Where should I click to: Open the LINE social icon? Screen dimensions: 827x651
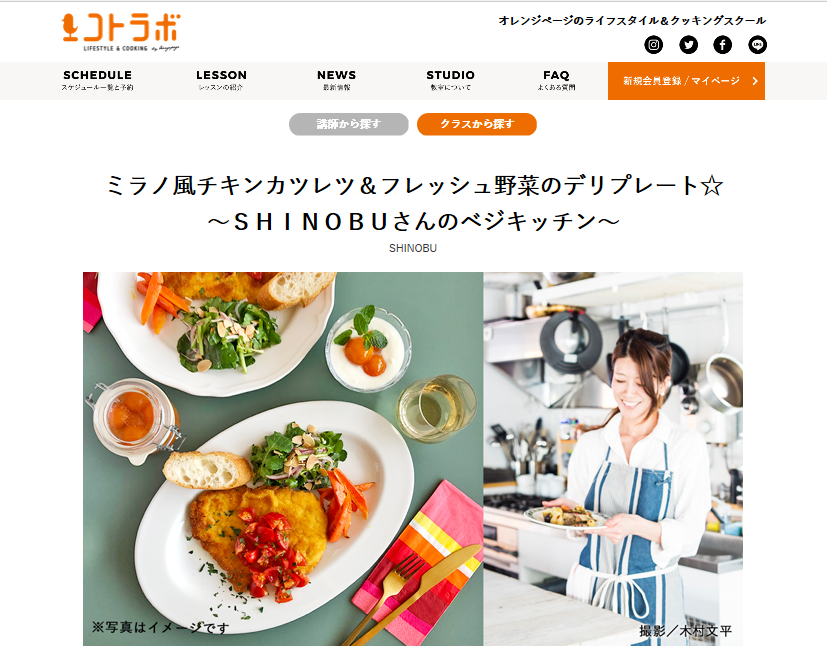(x=757, y=45)
